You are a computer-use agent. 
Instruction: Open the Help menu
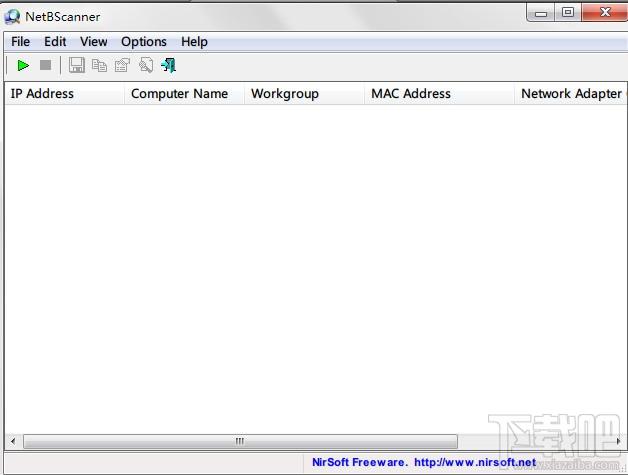click(194, 42)
